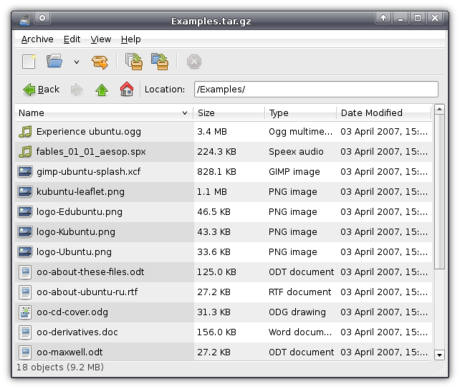
Task: Open the Help menu
Action: pyautogui.click(x=131, y=39)
